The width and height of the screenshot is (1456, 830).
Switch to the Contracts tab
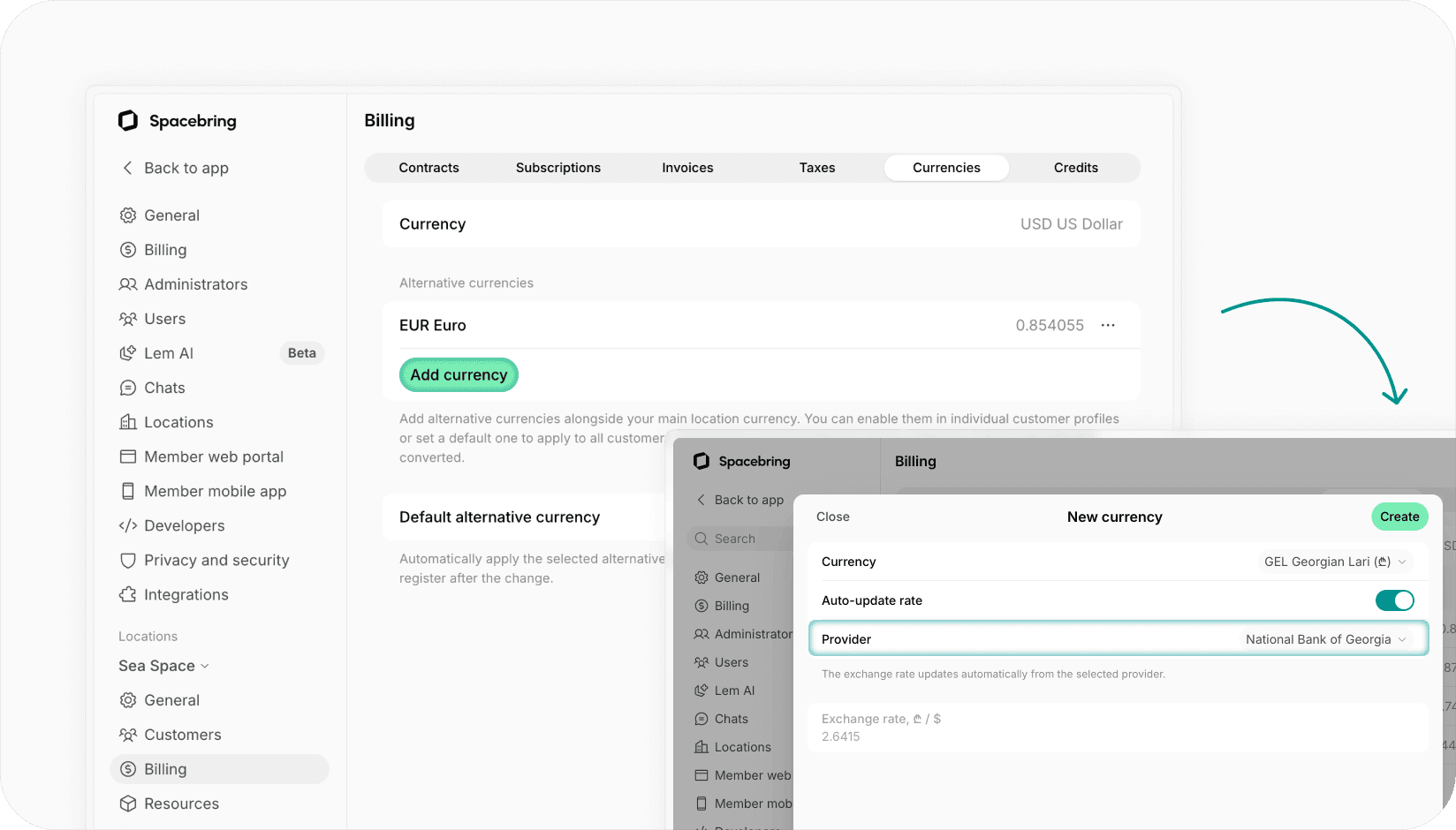point(429,168)
